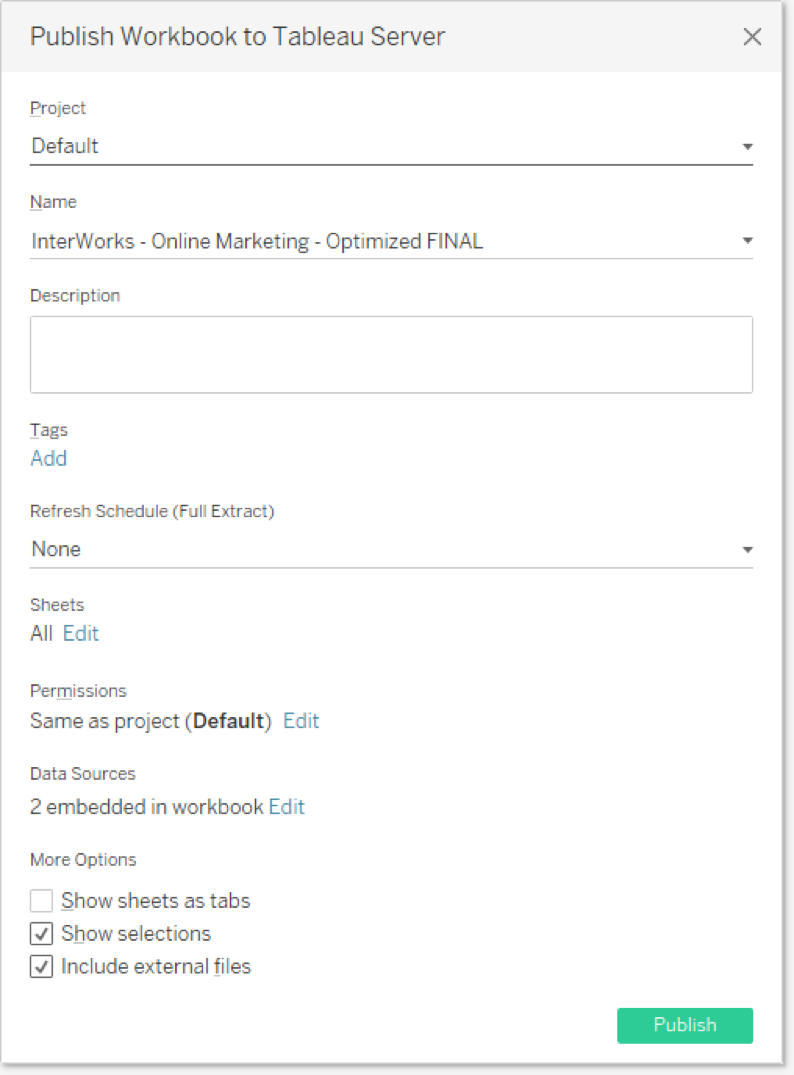Click the None refresh schedule value
Viewport: 794px width, 1075px height.
55,548
